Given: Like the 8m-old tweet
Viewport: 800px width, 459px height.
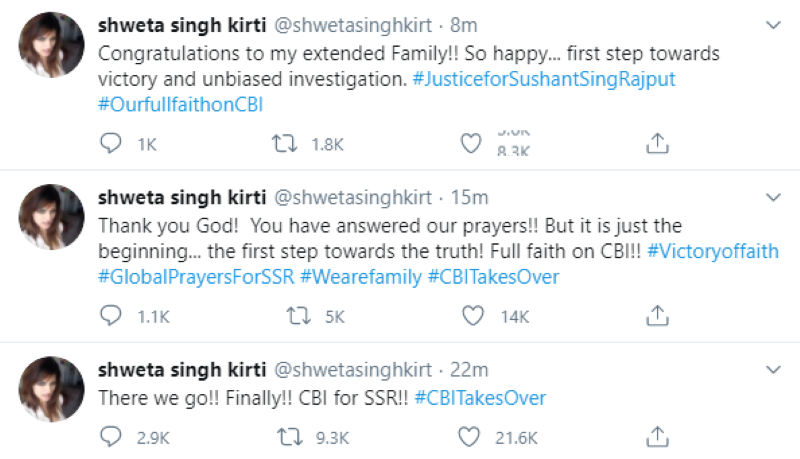Looking at the screenshot, I should coord(470,144).
